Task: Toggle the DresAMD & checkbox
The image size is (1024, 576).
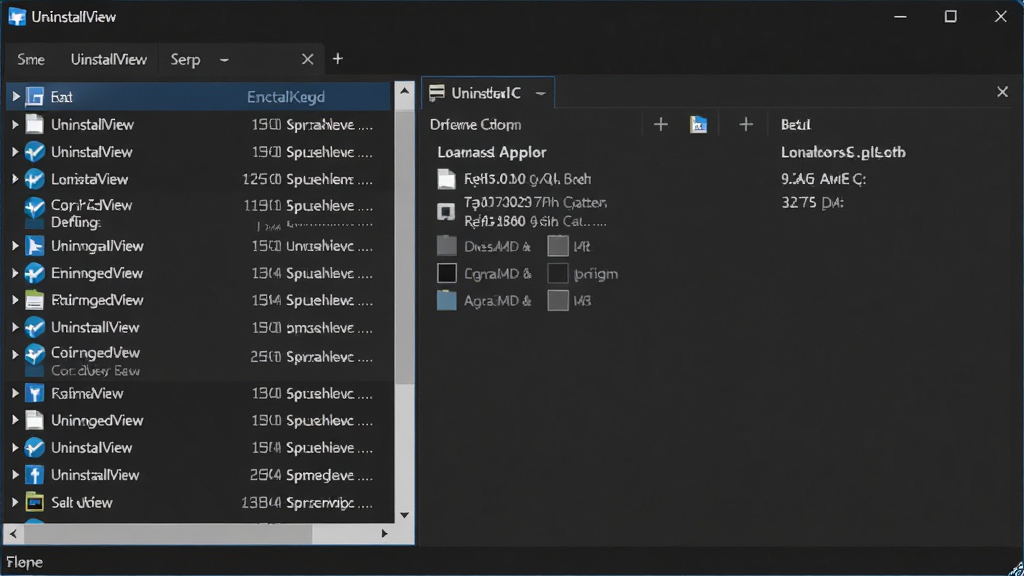Action: click(447, 246)
